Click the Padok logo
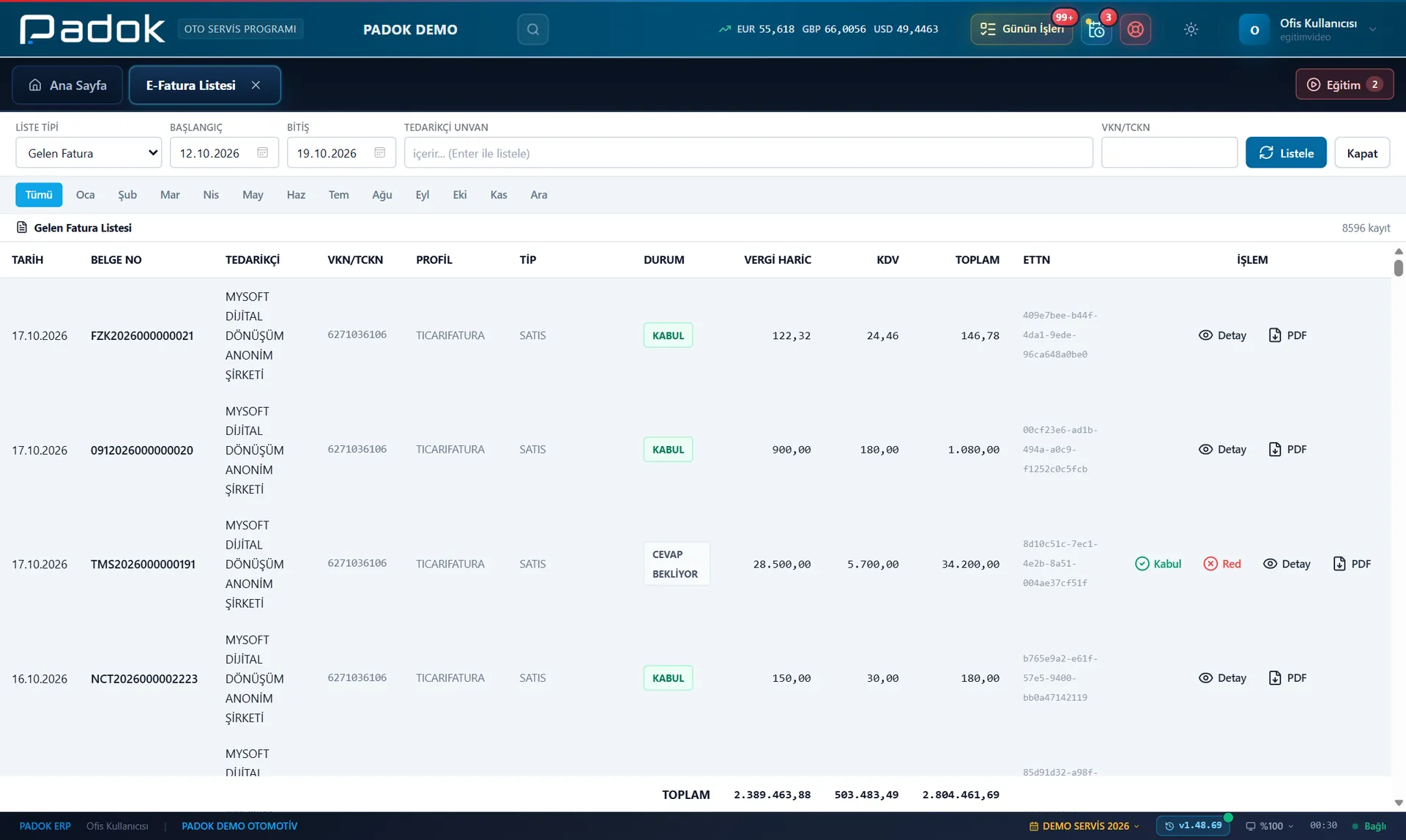 (92, 29)
